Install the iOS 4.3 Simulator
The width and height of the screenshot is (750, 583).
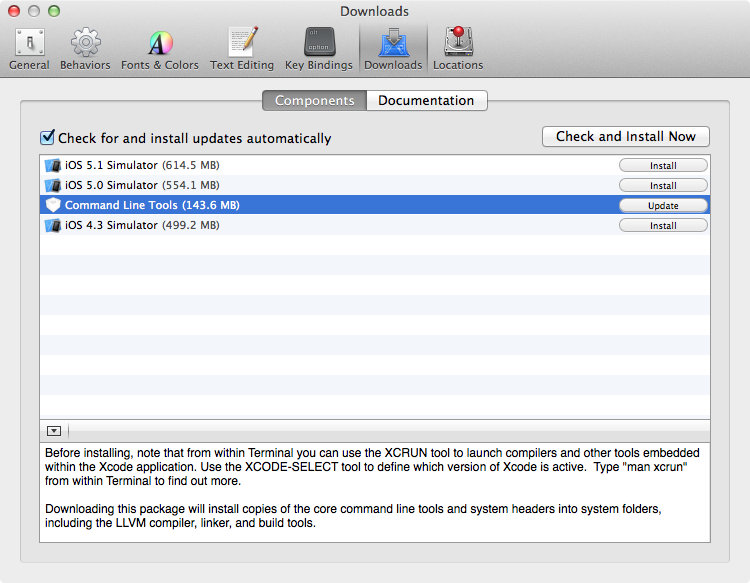[x=663, y=226]
